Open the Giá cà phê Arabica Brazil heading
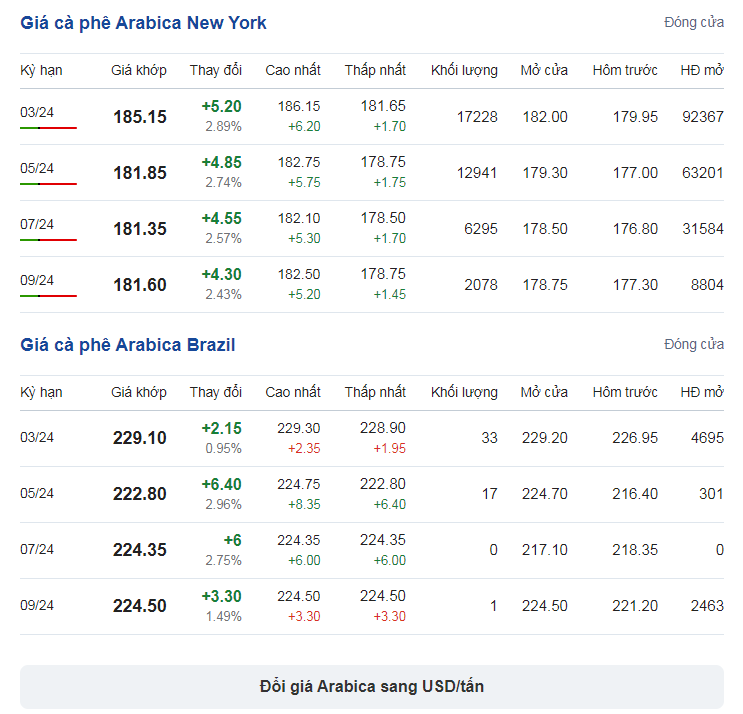The width and height of the screenshot is (743, 714). 127,345
